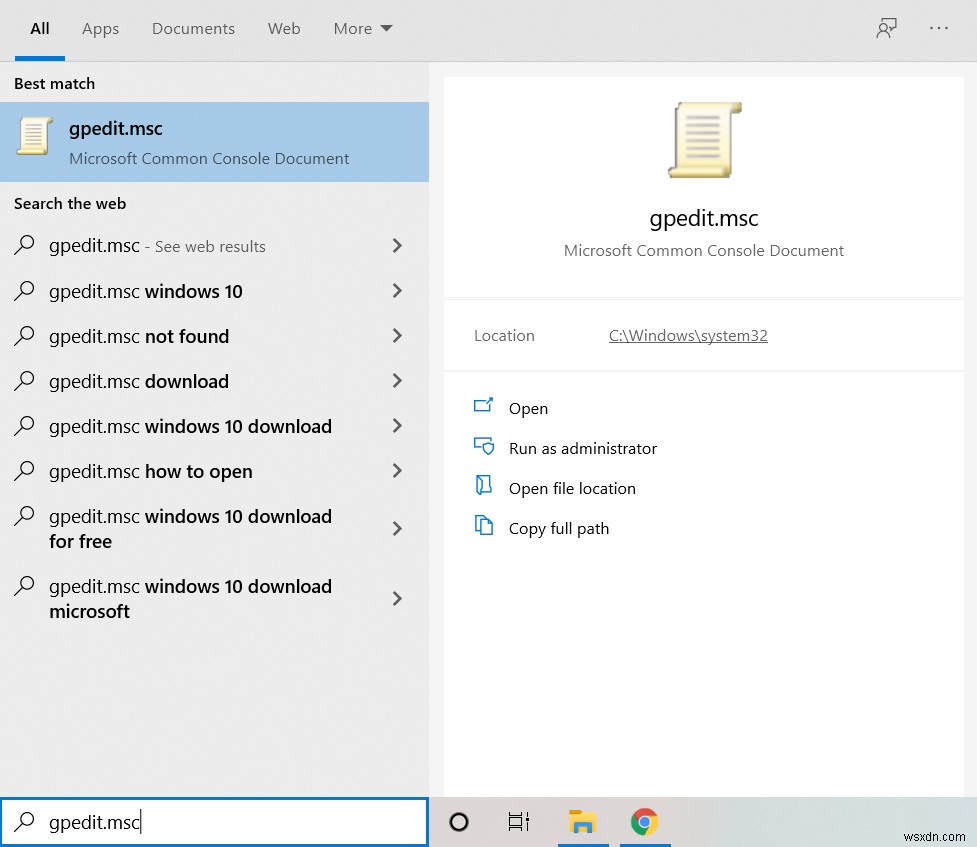
Task: Open Task View from the taskbar
Action: click(518, 822)
